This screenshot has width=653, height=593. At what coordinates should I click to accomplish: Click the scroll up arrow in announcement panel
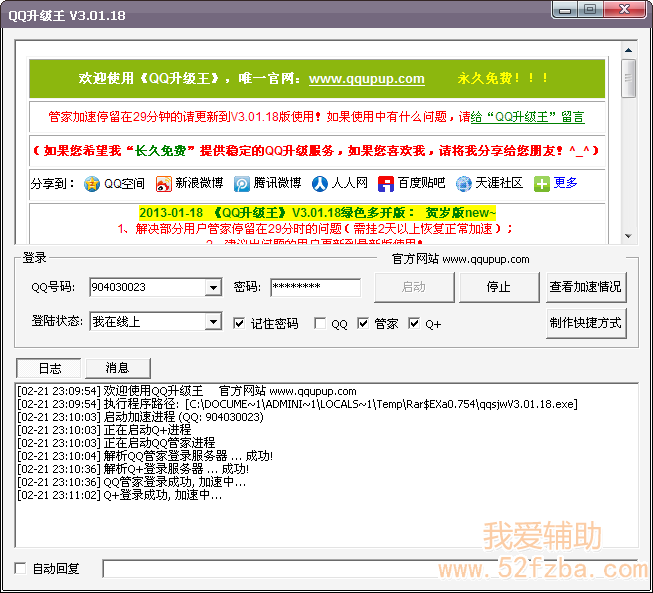628,50
